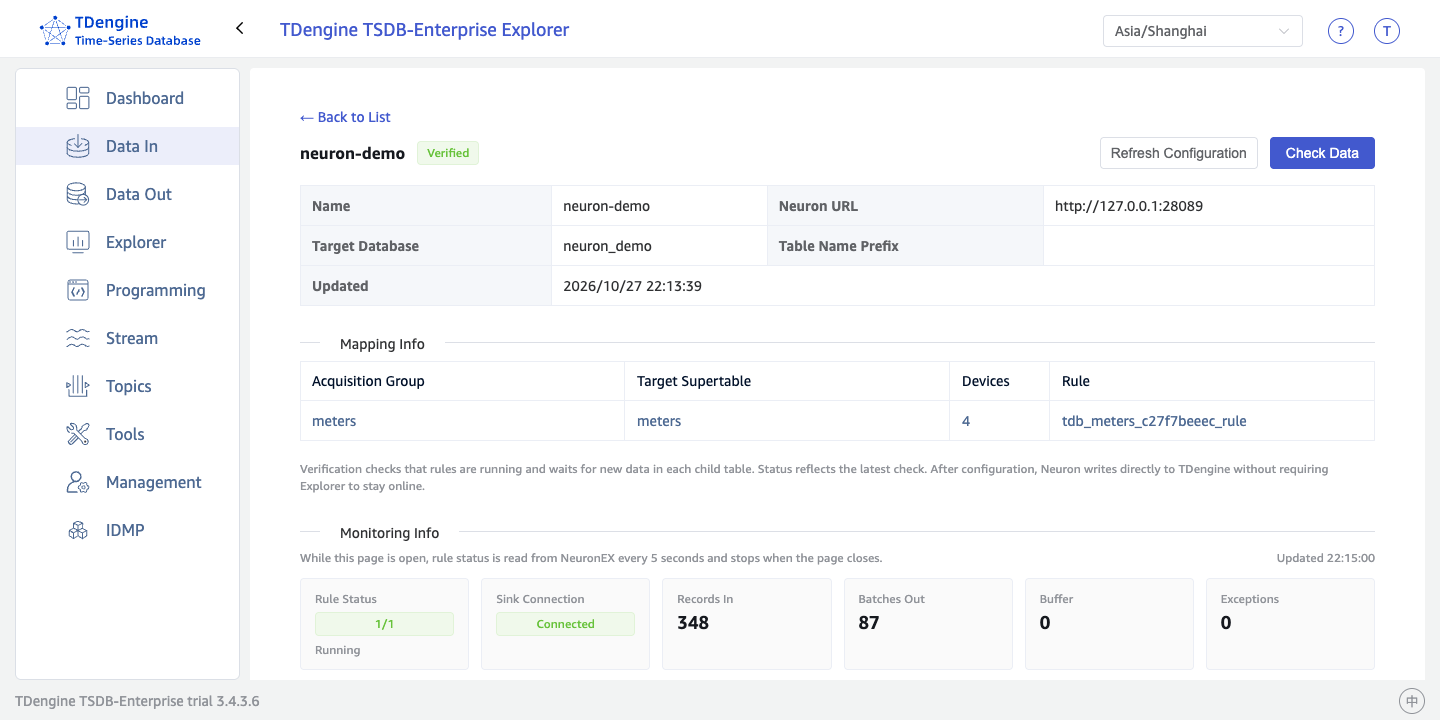Open the meters acquisition group link

click(x=334, y=421)
